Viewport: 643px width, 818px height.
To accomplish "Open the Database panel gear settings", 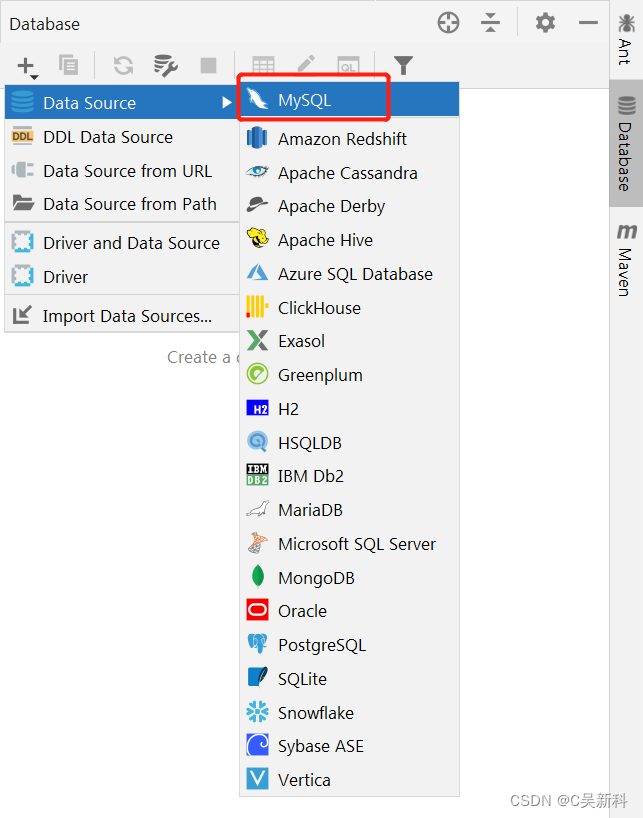I will [545, 23].
